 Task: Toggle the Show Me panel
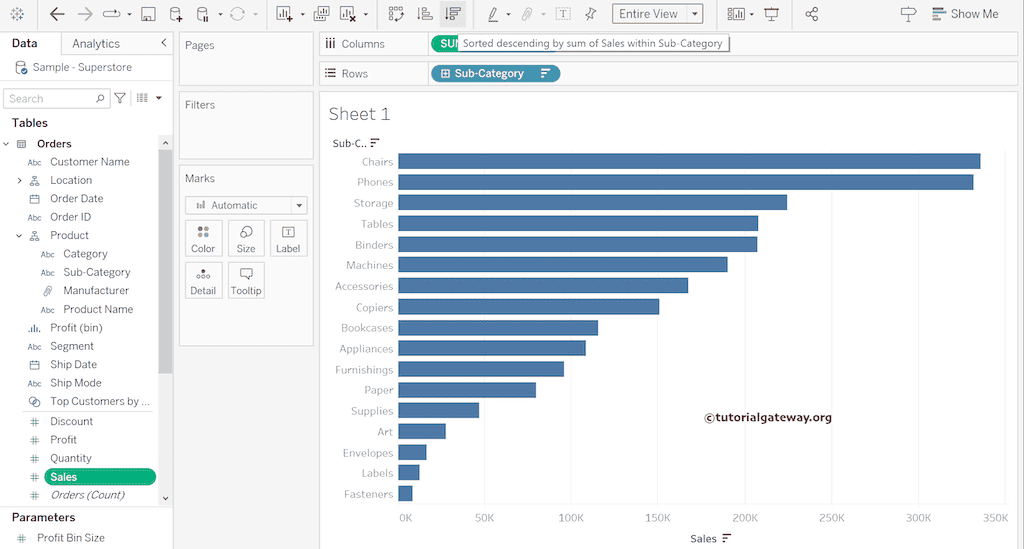coord(964,14)
